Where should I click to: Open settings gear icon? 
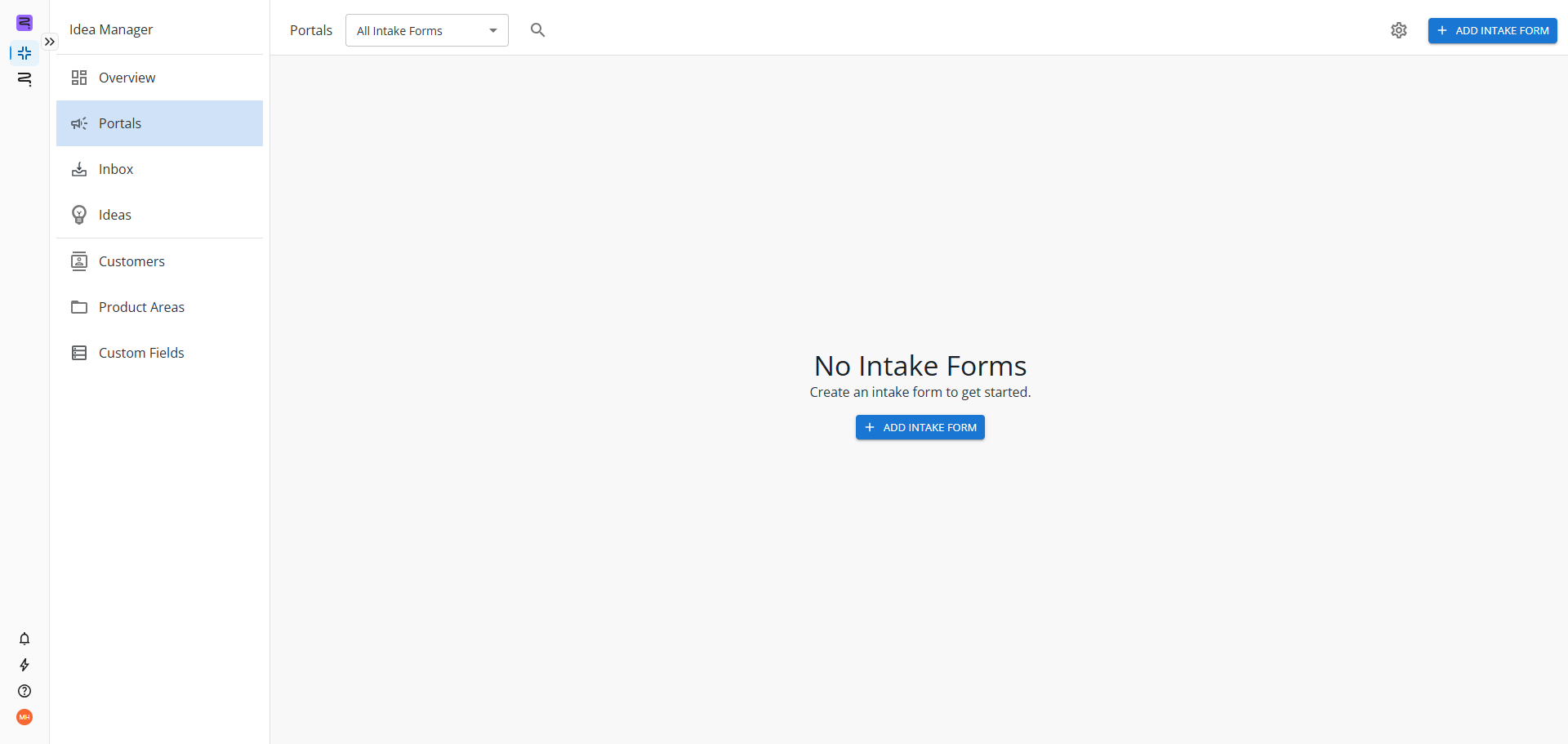coord(1399,30)
